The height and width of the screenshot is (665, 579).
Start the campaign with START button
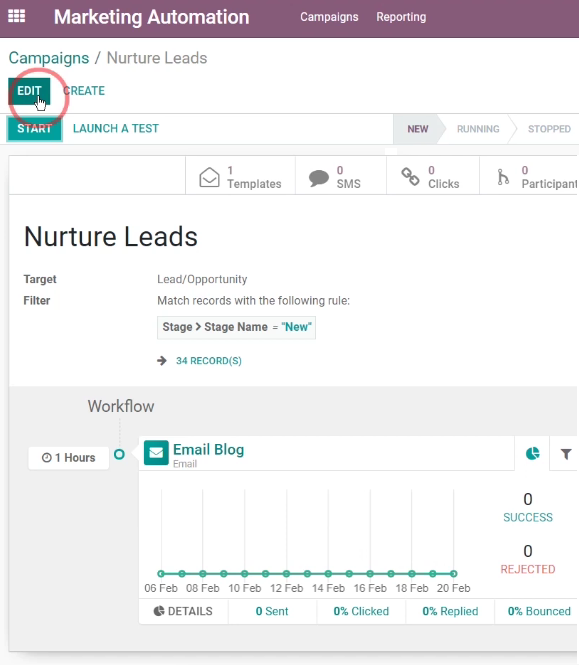click(x=34, y=129)
